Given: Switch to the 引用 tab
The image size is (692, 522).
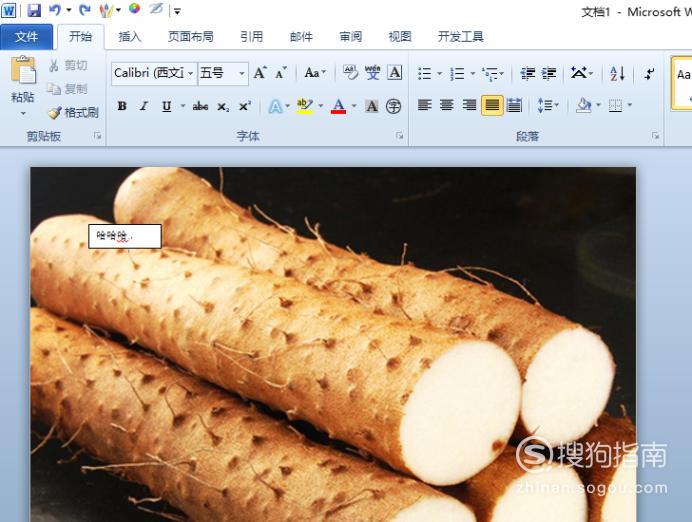Looking at the screenshot, I should pos(252,36).
